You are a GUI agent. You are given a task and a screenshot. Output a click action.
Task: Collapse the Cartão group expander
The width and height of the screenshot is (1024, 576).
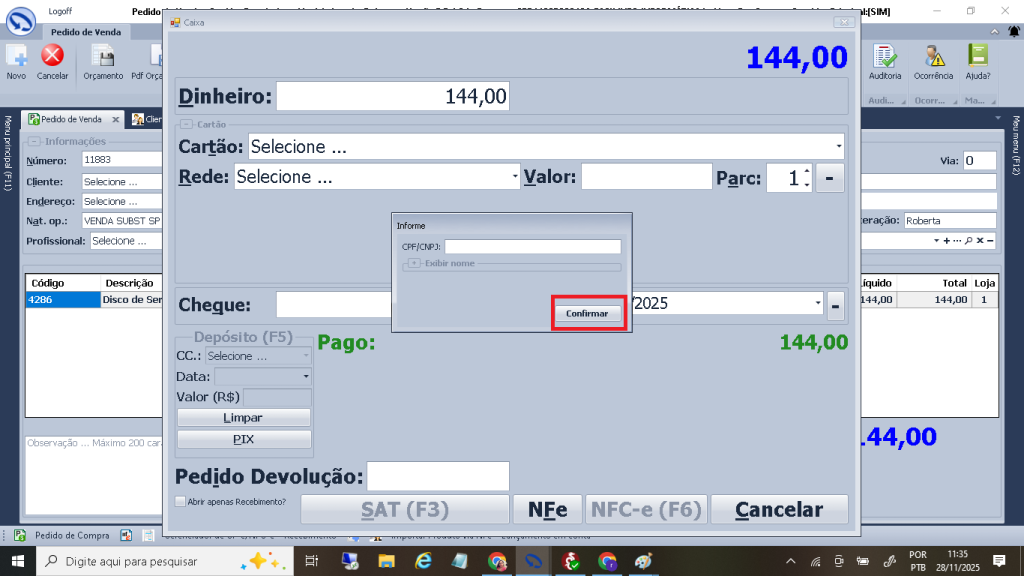186,124
